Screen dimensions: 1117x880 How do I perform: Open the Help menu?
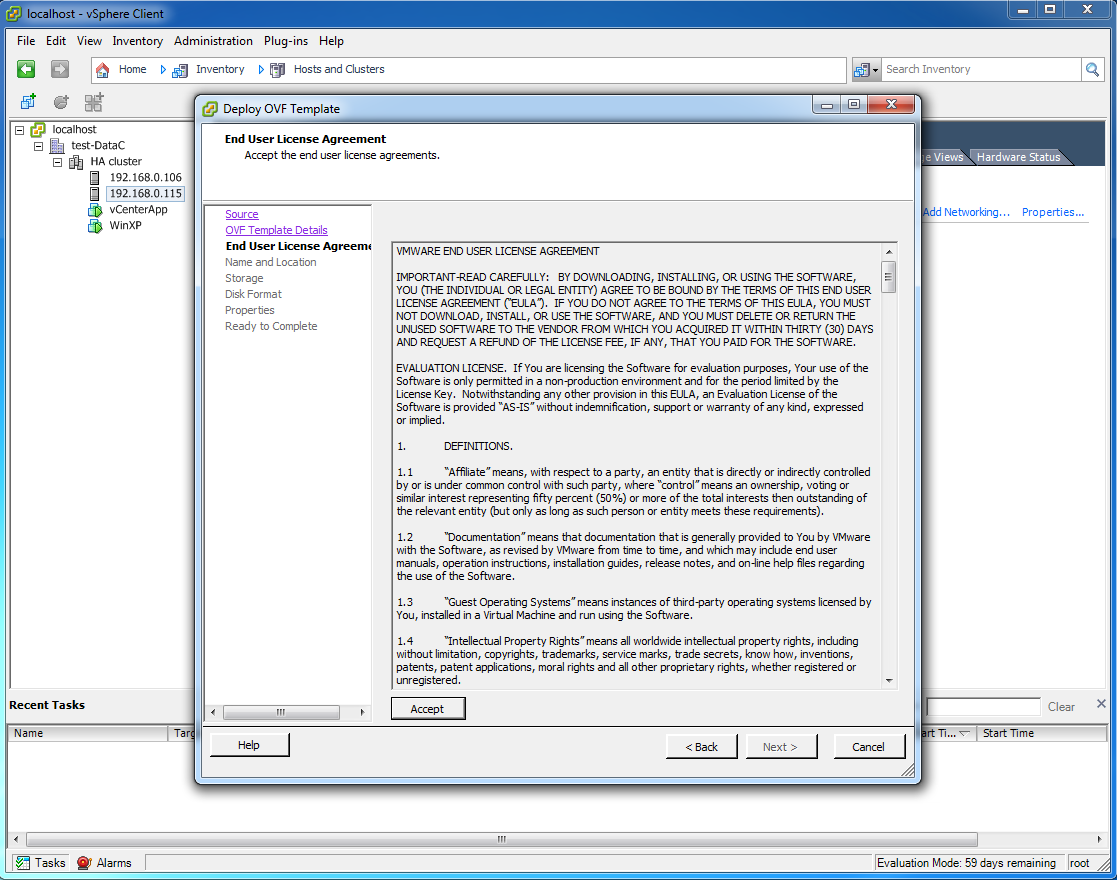331,41
